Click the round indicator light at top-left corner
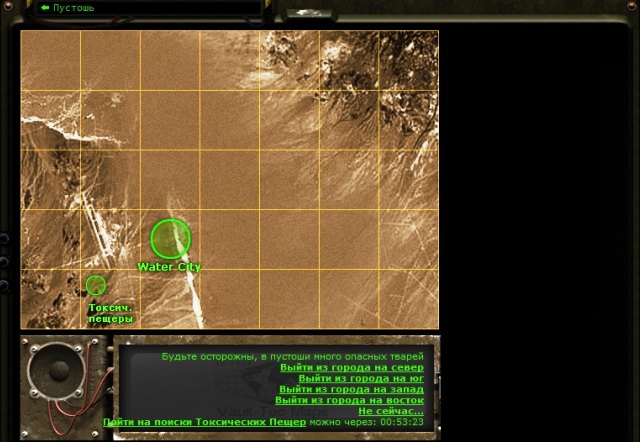The image size is (640, 442). click(7, 5)
